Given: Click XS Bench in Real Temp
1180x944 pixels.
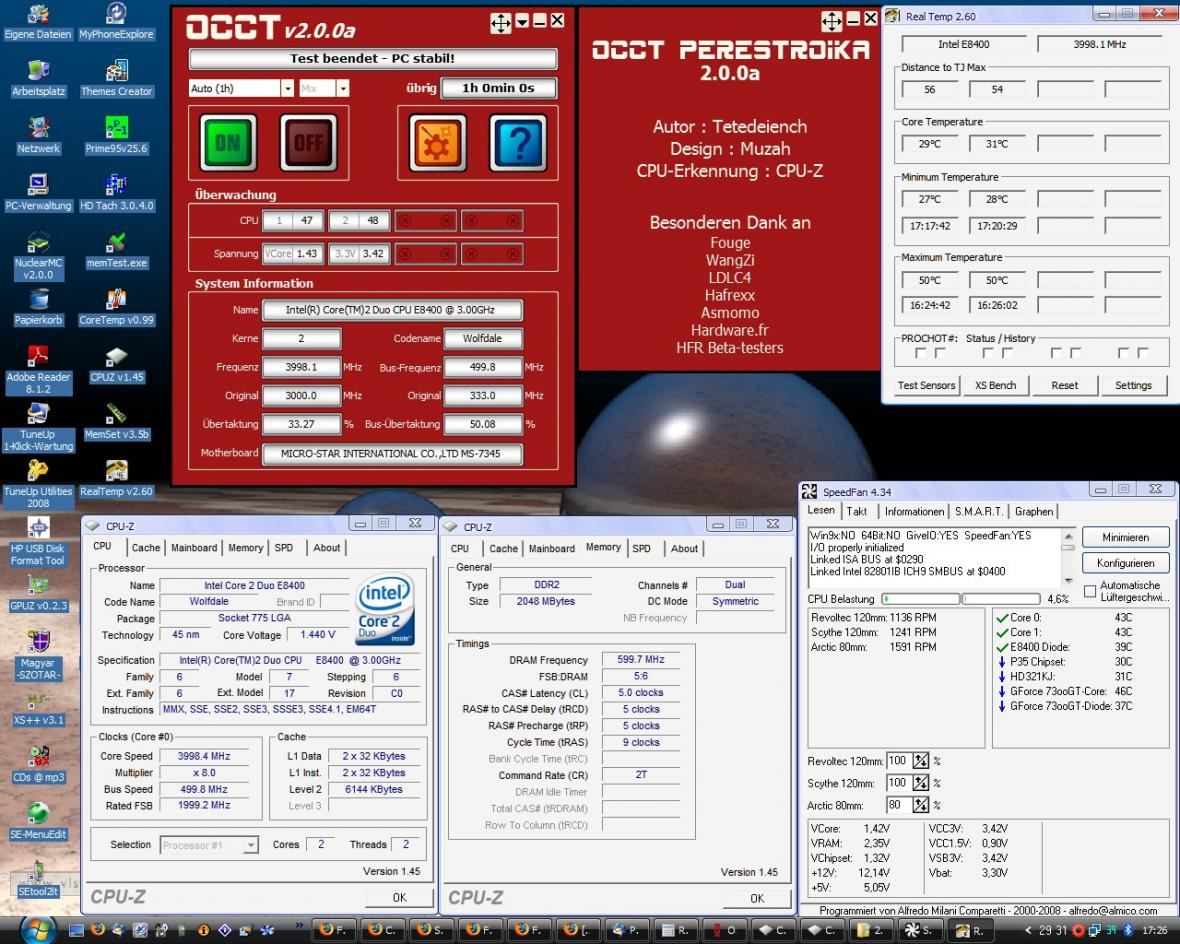Looking at the screenshot, I should point(995,385).
